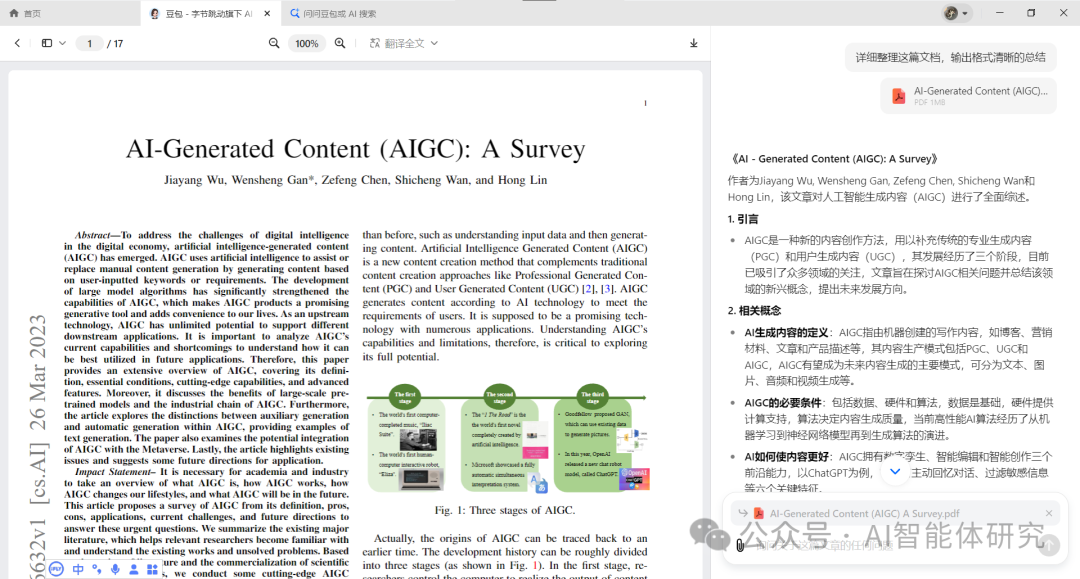1080x579 pixels.
Task: Open the 100% zoom level selector
Action: [307, 43]
